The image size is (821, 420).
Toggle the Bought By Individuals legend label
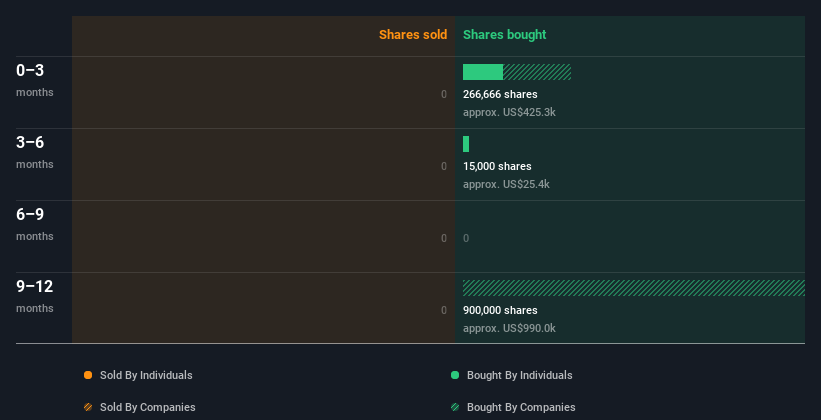[519, 375]
